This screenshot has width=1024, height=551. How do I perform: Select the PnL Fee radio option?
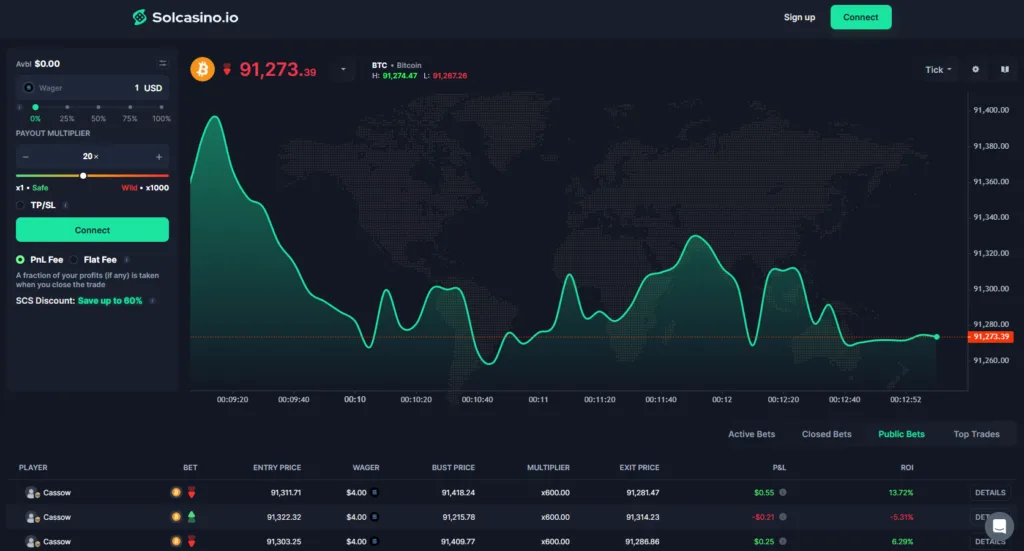click(21, 260)
